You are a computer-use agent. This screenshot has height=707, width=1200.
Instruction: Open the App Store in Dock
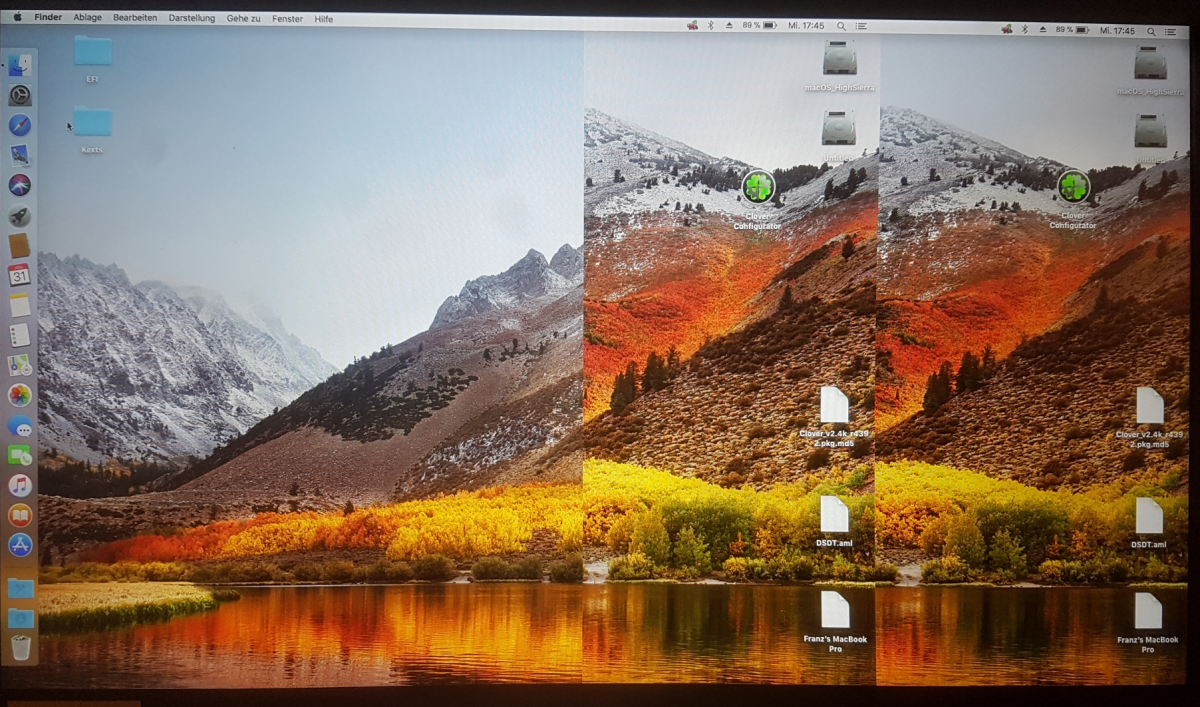(20, 545)
